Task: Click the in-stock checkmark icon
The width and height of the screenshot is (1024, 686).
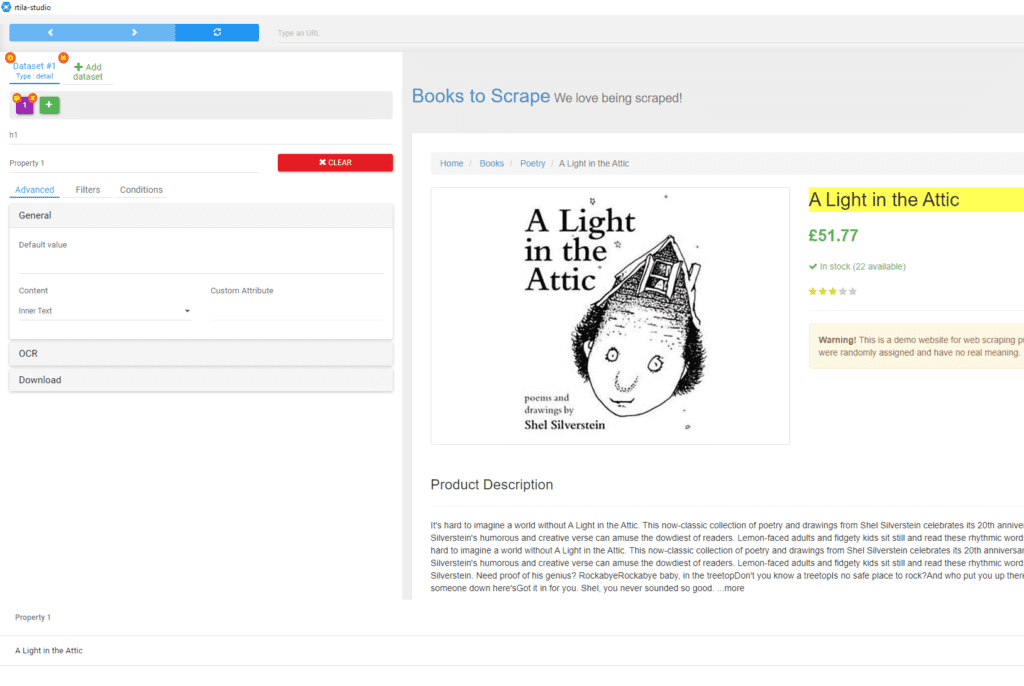Action: [813, 267]
